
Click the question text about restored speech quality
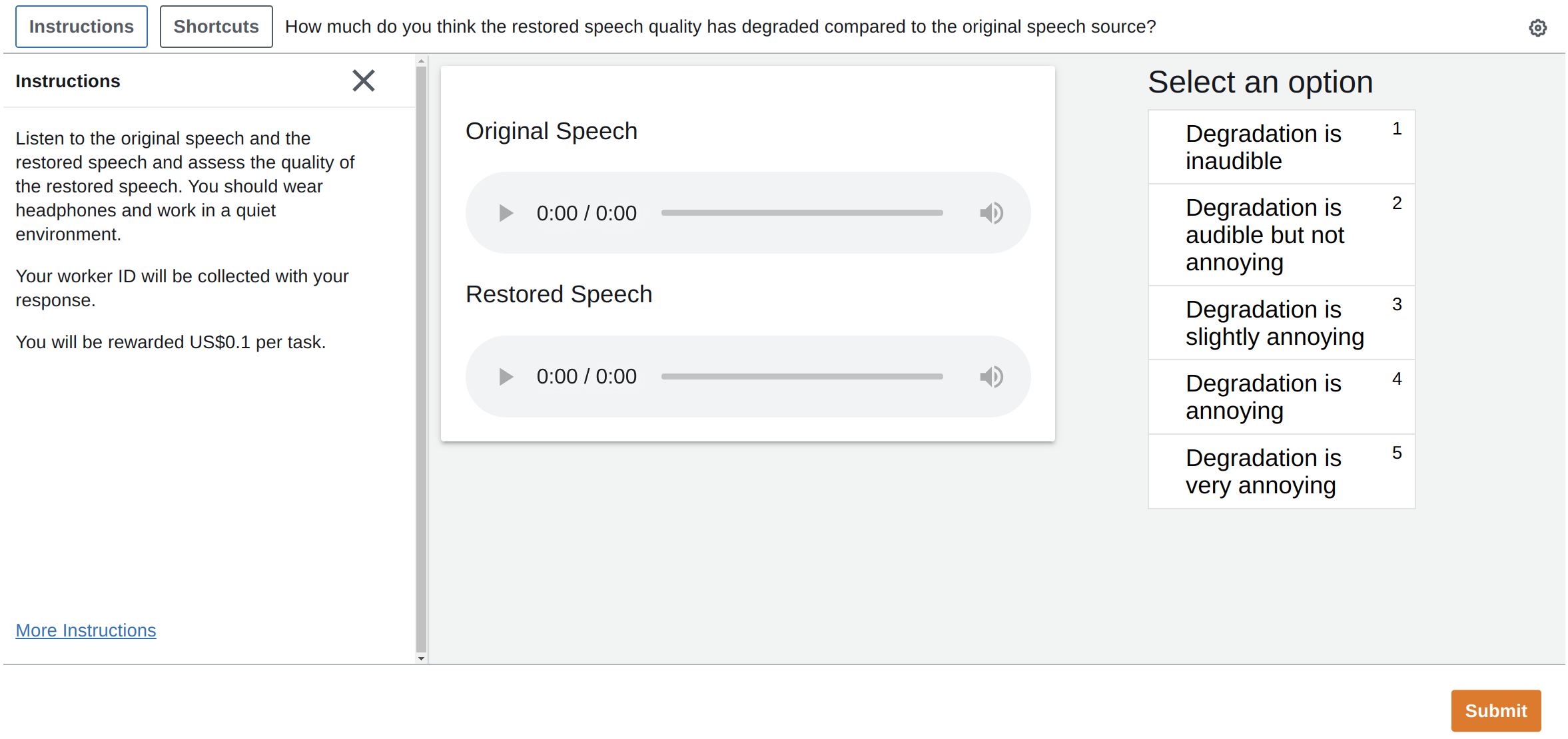click(721, 27)
